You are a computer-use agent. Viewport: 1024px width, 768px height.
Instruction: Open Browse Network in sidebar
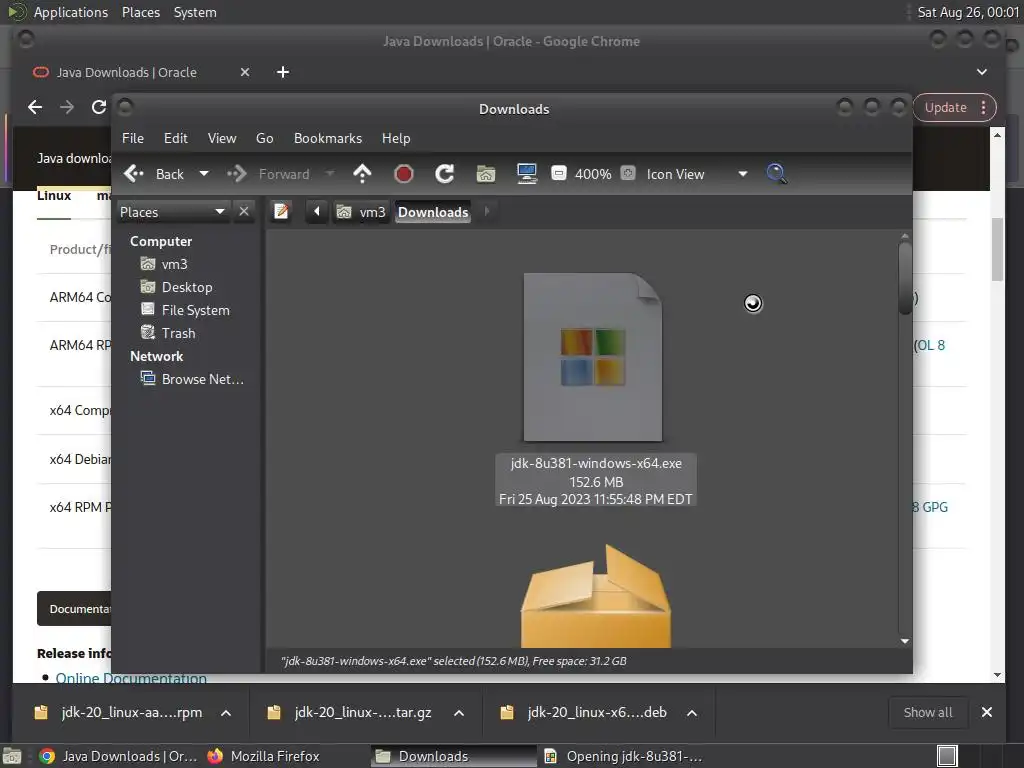(202, 379)
